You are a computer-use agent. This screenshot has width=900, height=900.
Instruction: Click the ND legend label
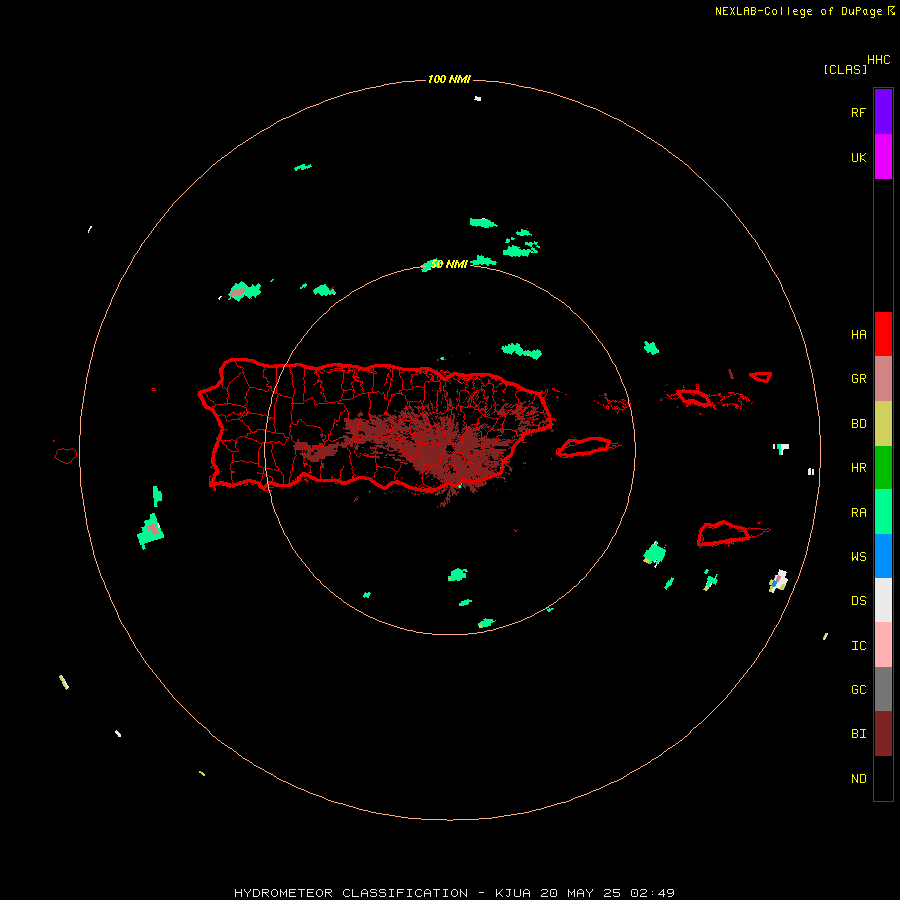[x=858, y=779]
